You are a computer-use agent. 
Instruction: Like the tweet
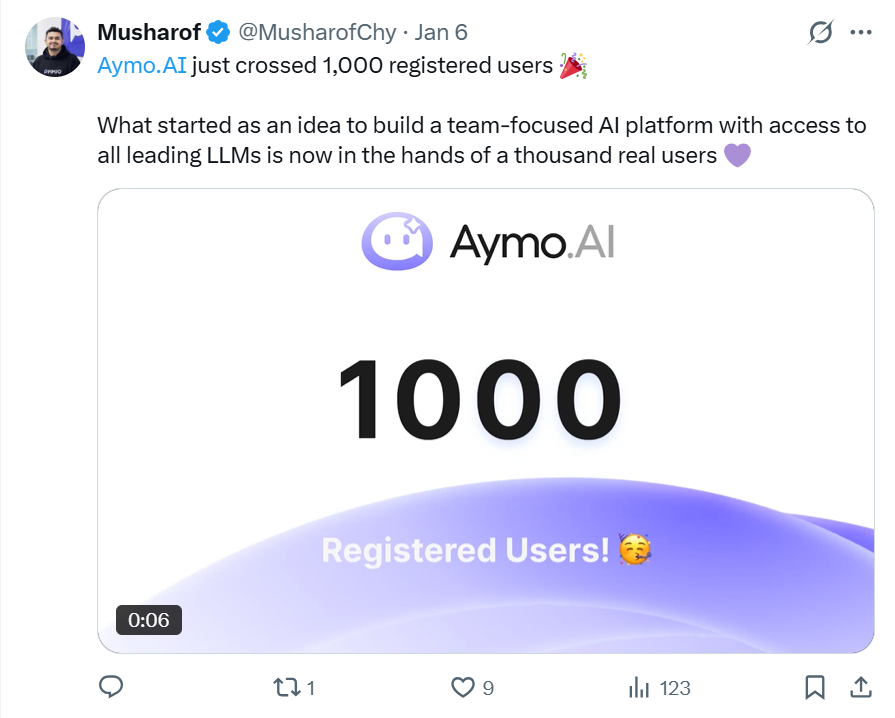[x=463, y=687]
